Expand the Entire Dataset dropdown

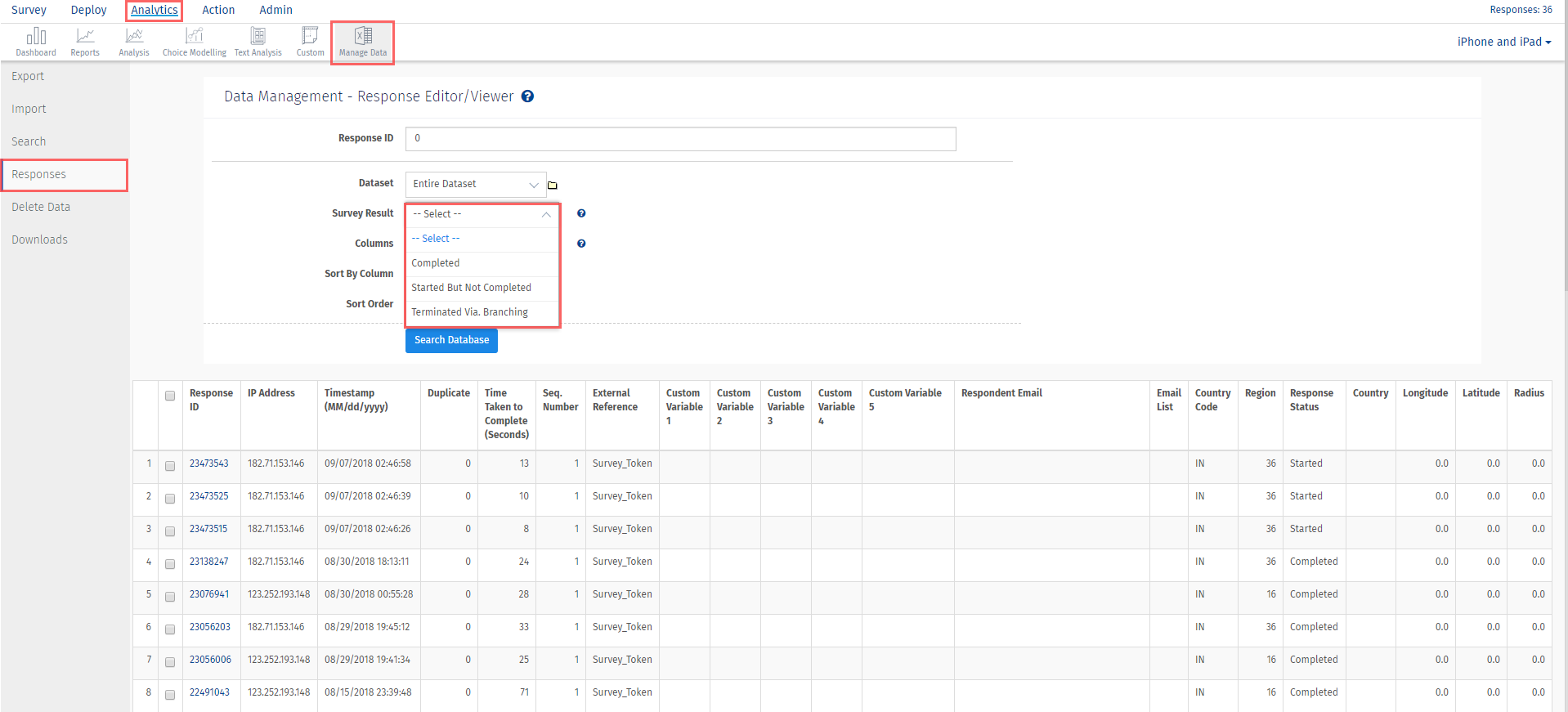click(x=476, y=185)
